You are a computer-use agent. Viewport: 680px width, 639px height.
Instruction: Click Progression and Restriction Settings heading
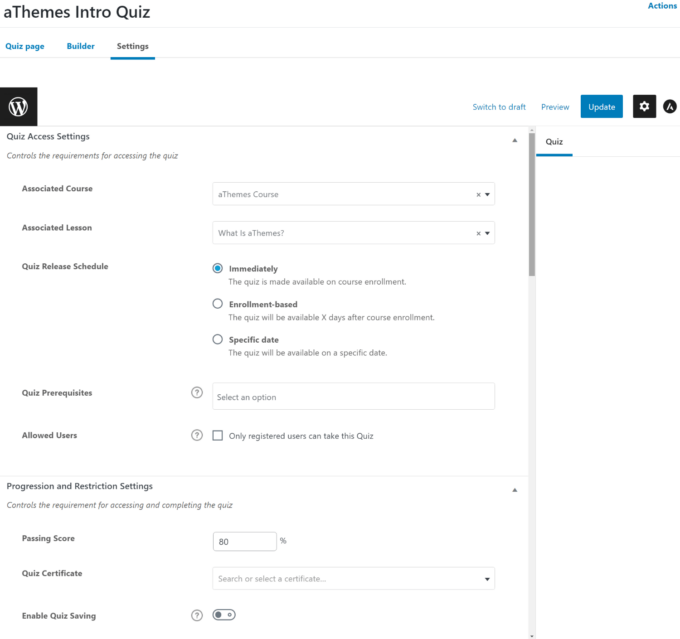tap(80, 486)
